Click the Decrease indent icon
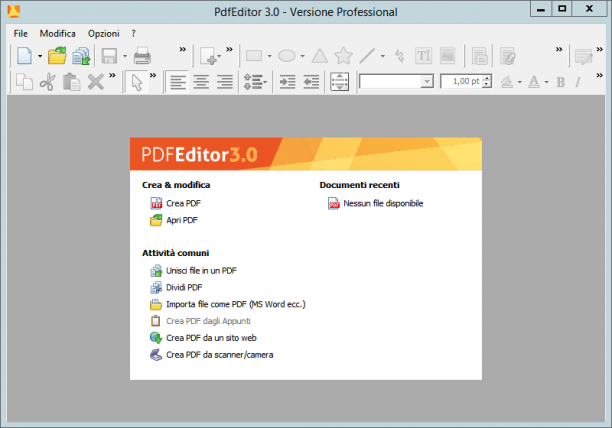 point(311,82)
